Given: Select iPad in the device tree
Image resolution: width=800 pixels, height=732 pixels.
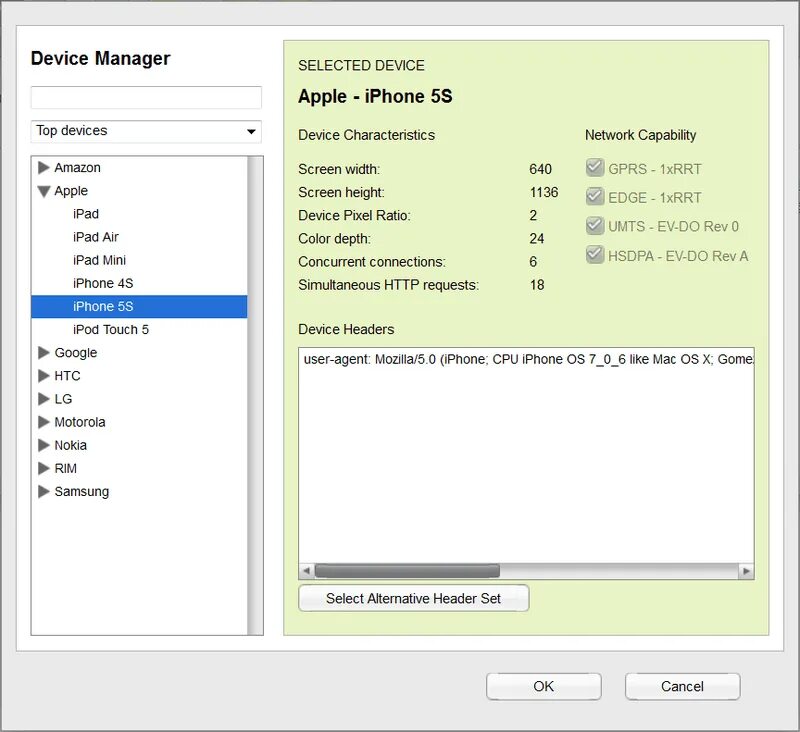Looking at the screenshot, I should [139, 214].
